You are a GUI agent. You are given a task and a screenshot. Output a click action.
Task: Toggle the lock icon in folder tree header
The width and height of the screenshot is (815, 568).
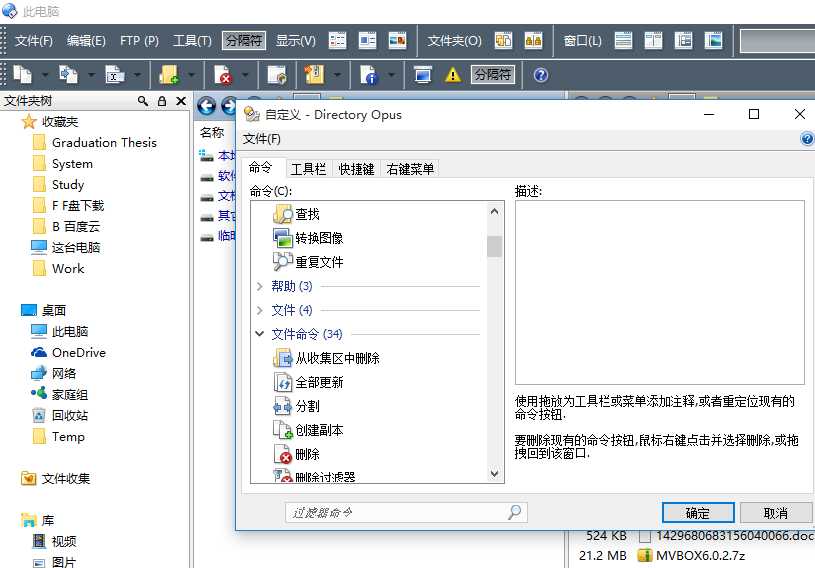[162, 101]
